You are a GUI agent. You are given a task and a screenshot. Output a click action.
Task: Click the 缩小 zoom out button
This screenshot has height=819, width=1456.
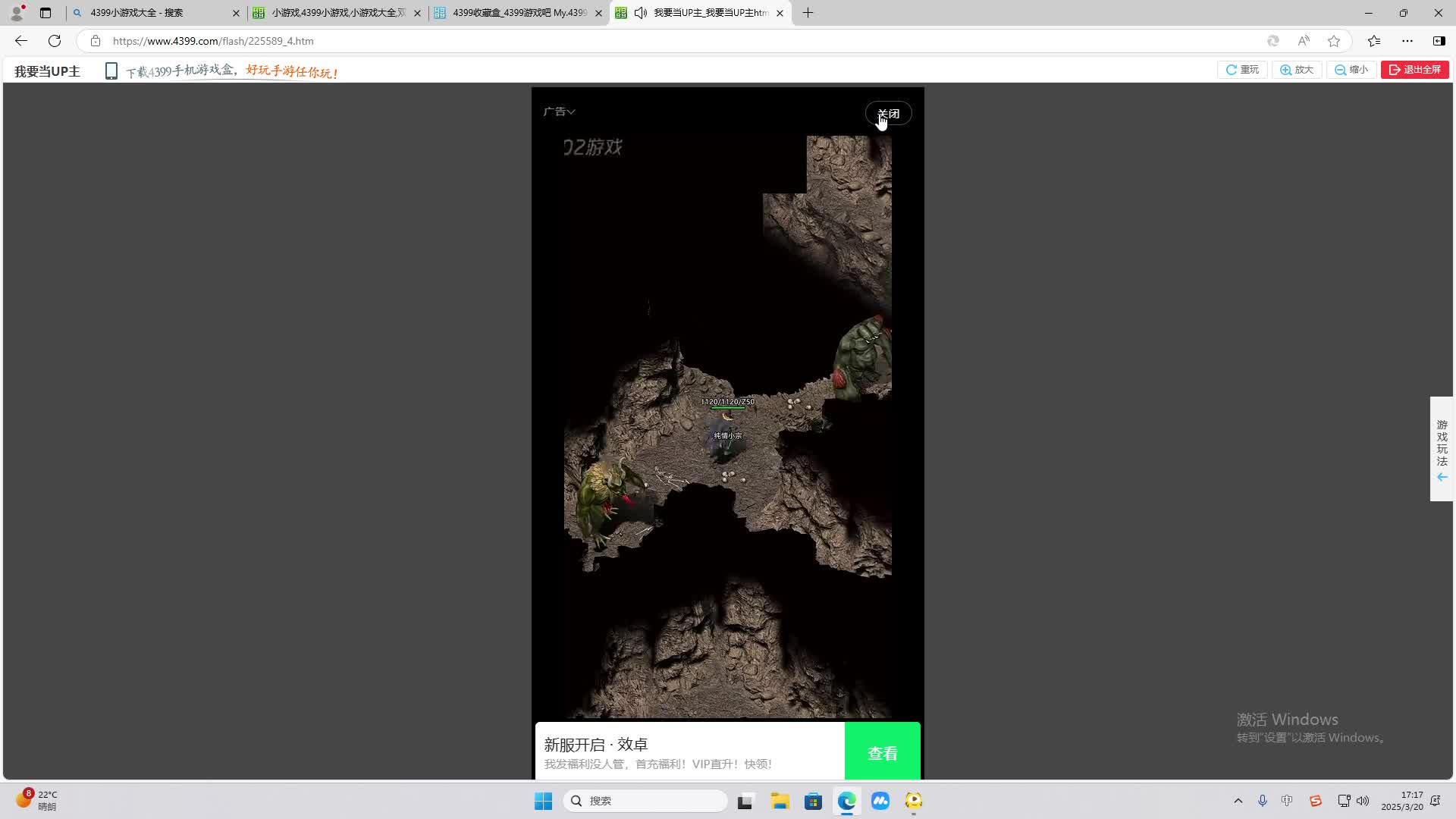point(1351,70)
